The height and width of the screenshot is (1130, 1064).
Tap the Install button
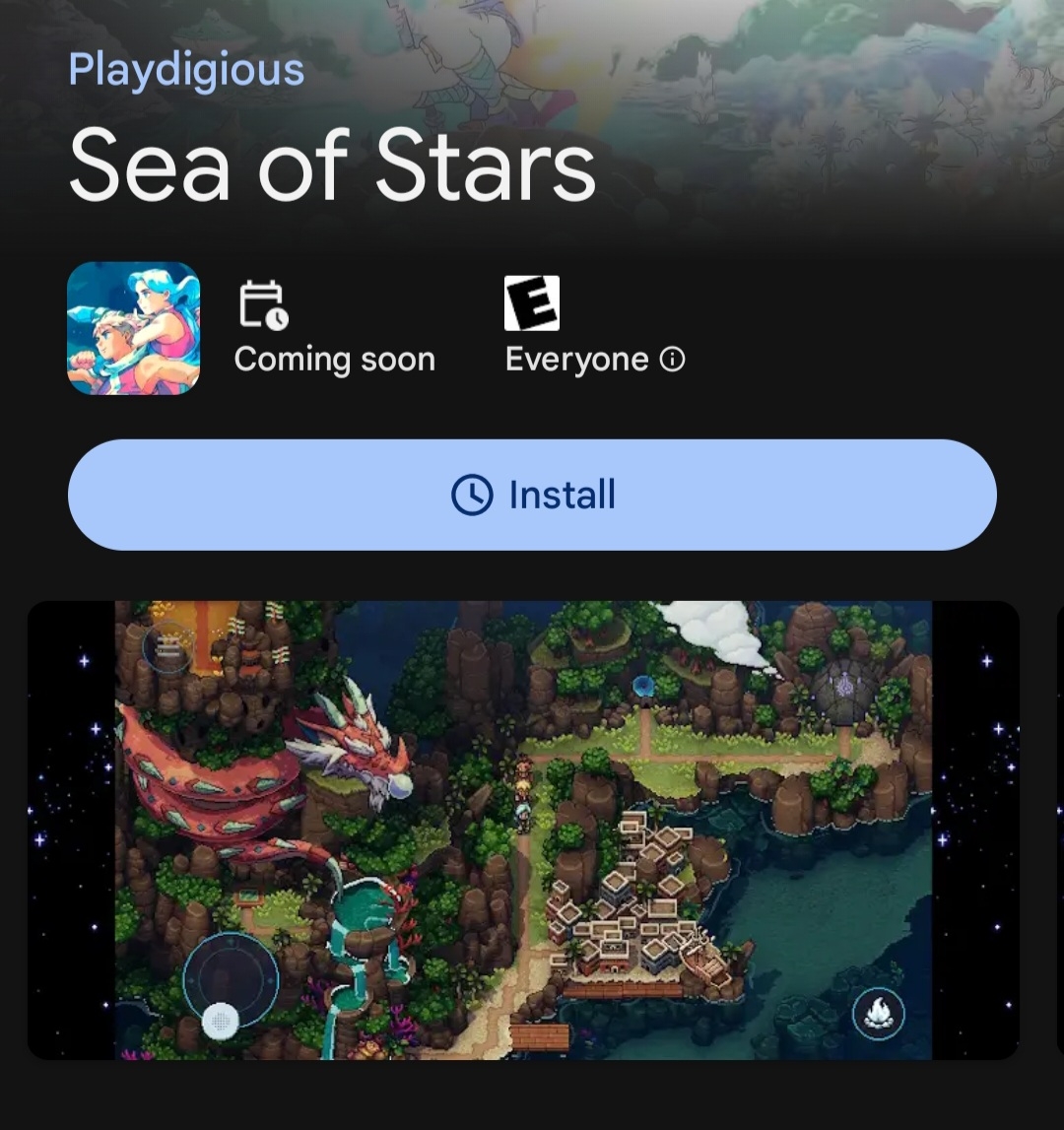tap(532, 496)
